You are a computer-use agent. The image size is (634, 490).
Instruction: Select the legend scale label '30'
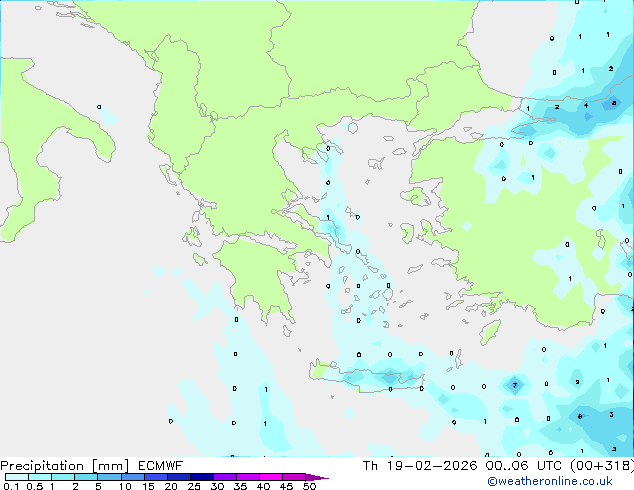(x=217, y=486)
